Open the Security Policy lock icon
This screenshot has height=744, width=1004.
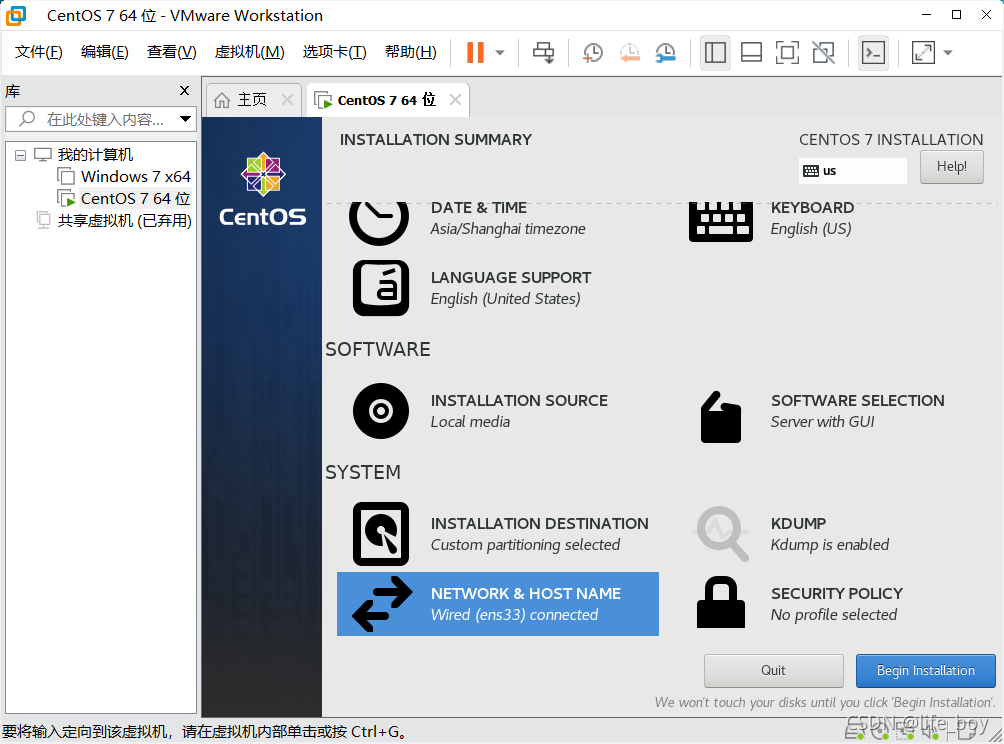tap(720, 602)
